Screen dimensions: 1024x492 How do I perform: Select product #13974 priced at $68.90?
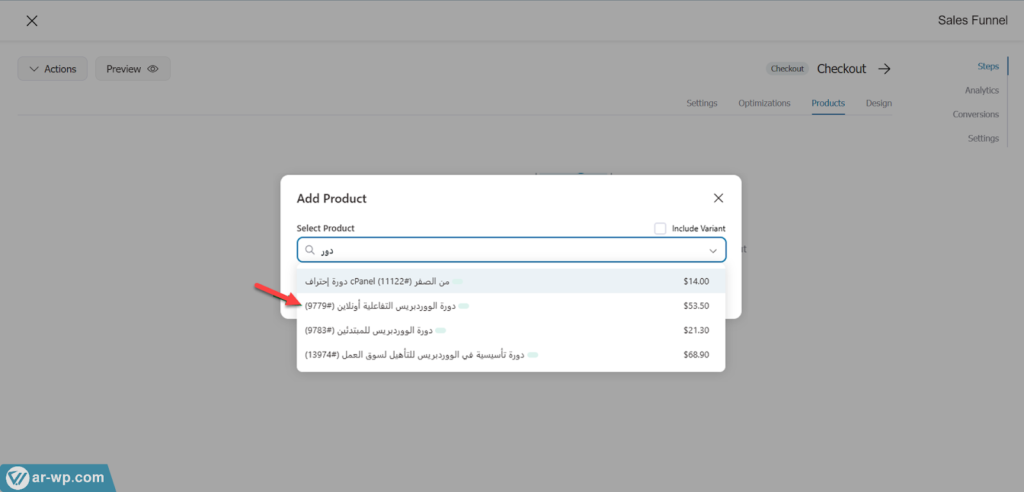510,354
